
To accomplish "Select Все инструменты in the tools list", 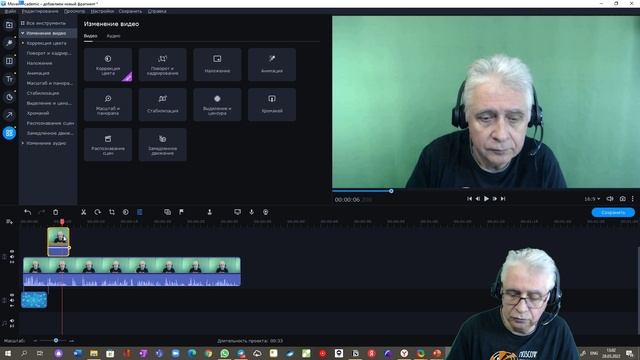I will tap(46, 23).
